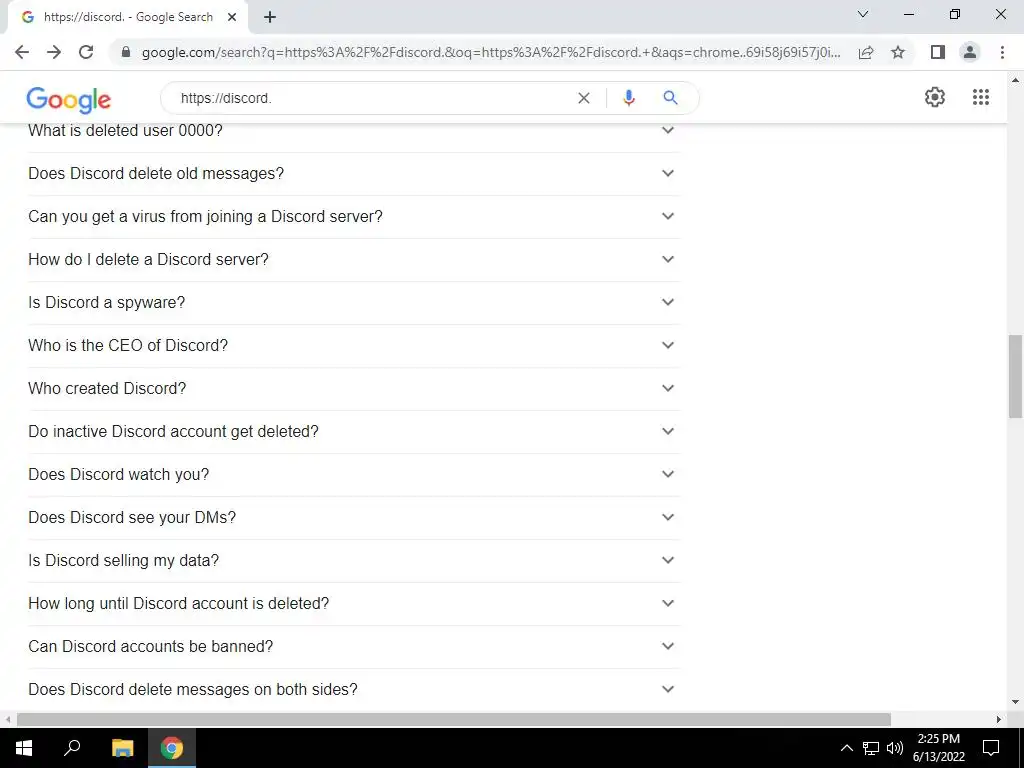Expand "Does Discord see your DMs?"

(x=354, y=518)
